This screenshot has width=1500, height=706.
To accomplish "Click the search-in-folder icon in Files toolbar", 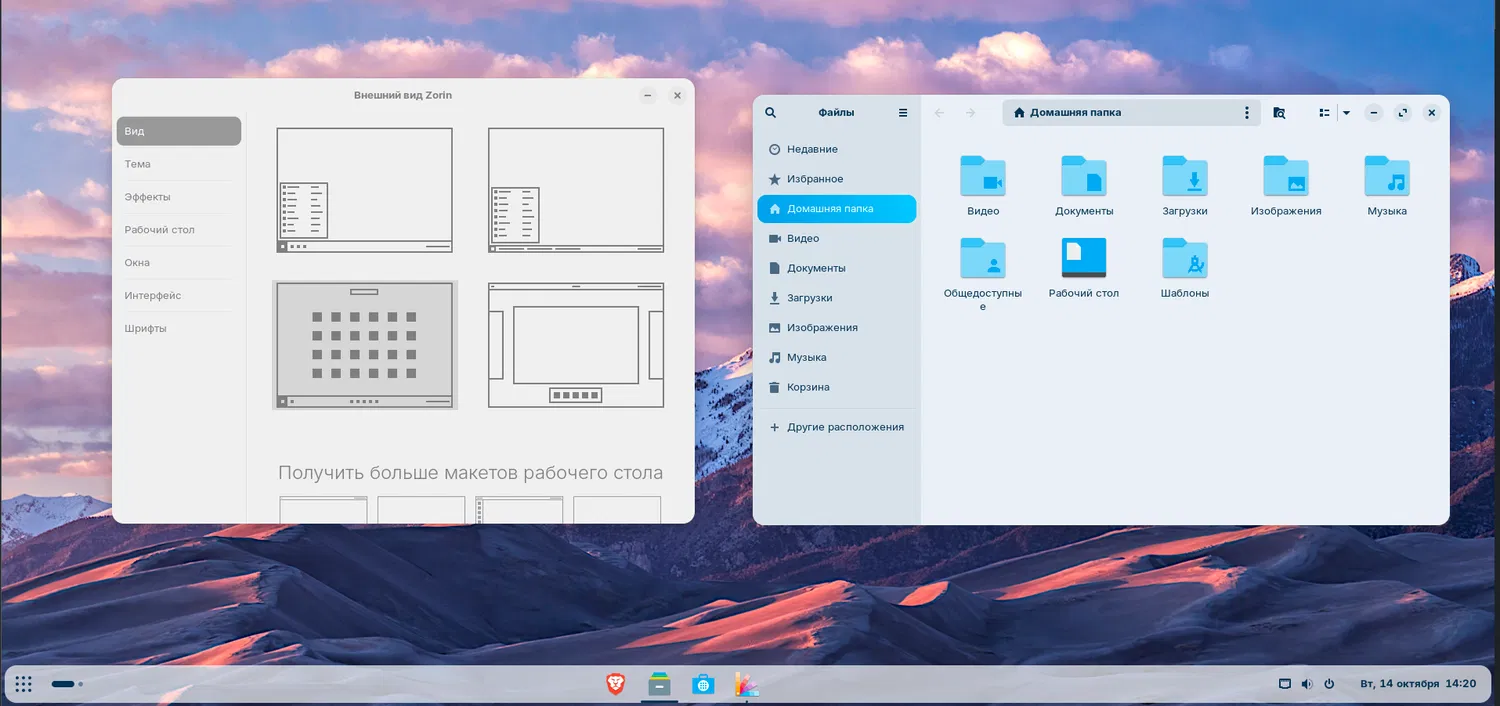I will coord(1279,113).
